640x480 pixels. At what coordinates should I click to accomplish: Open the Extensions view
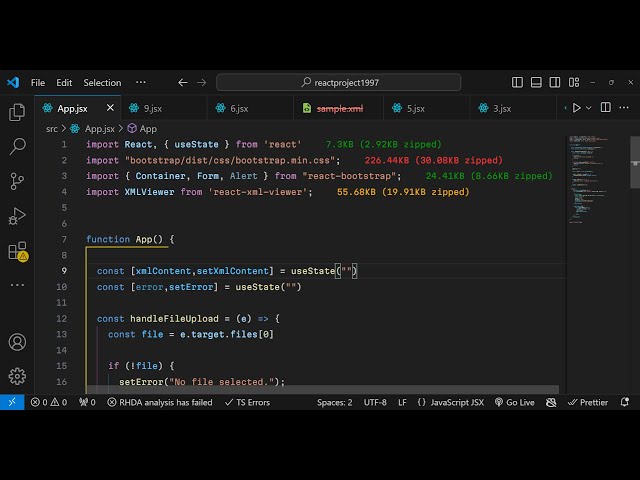pyautogui.click(x=17, y=250)
